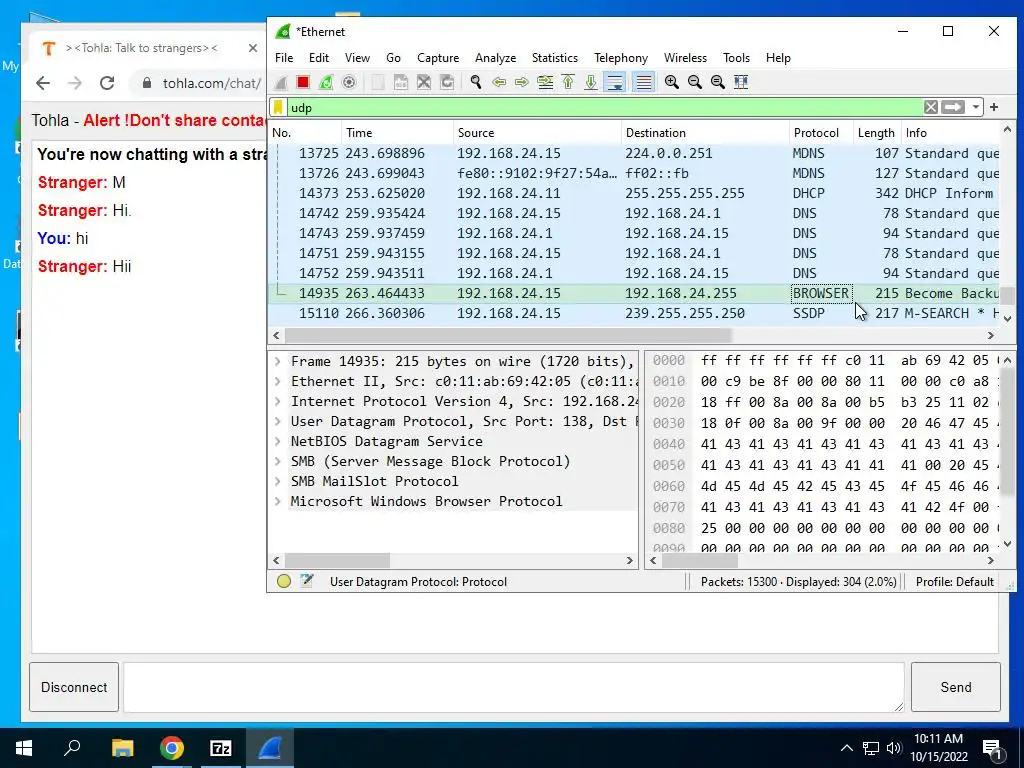Open the Analyze menu
The height and width of the screenshot is (768, 1024).
[495, 57]
